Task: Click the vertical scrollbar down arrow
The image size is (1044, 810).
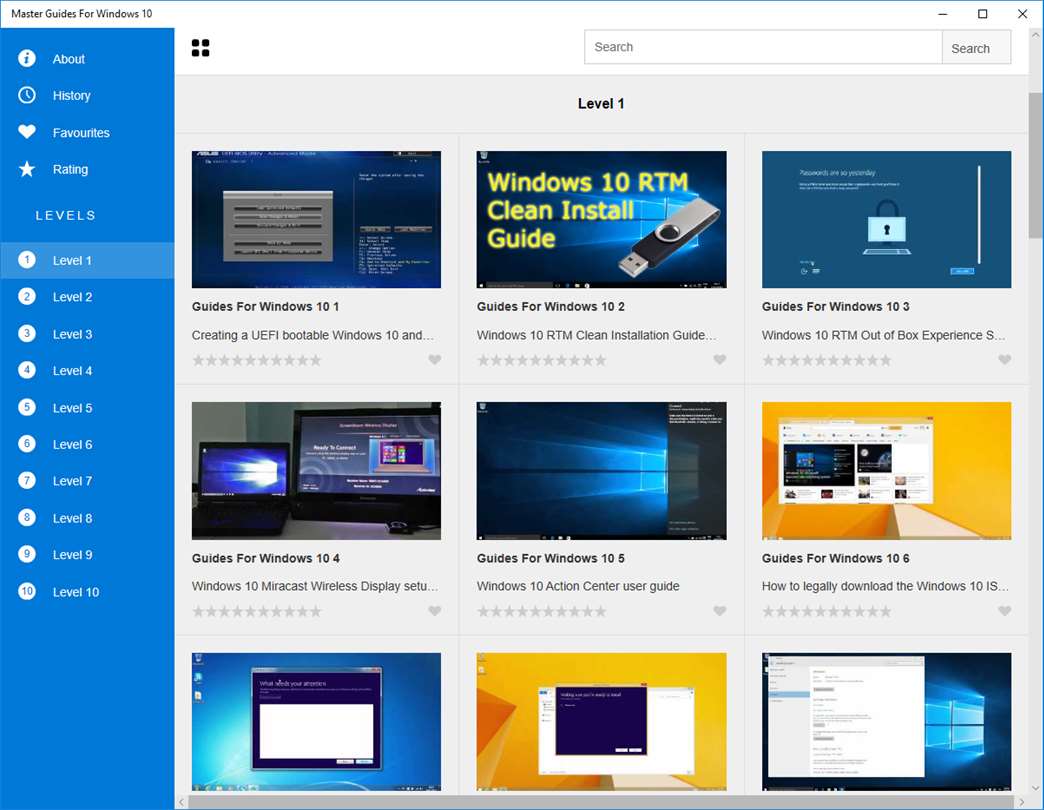Action: [1035, 788]
